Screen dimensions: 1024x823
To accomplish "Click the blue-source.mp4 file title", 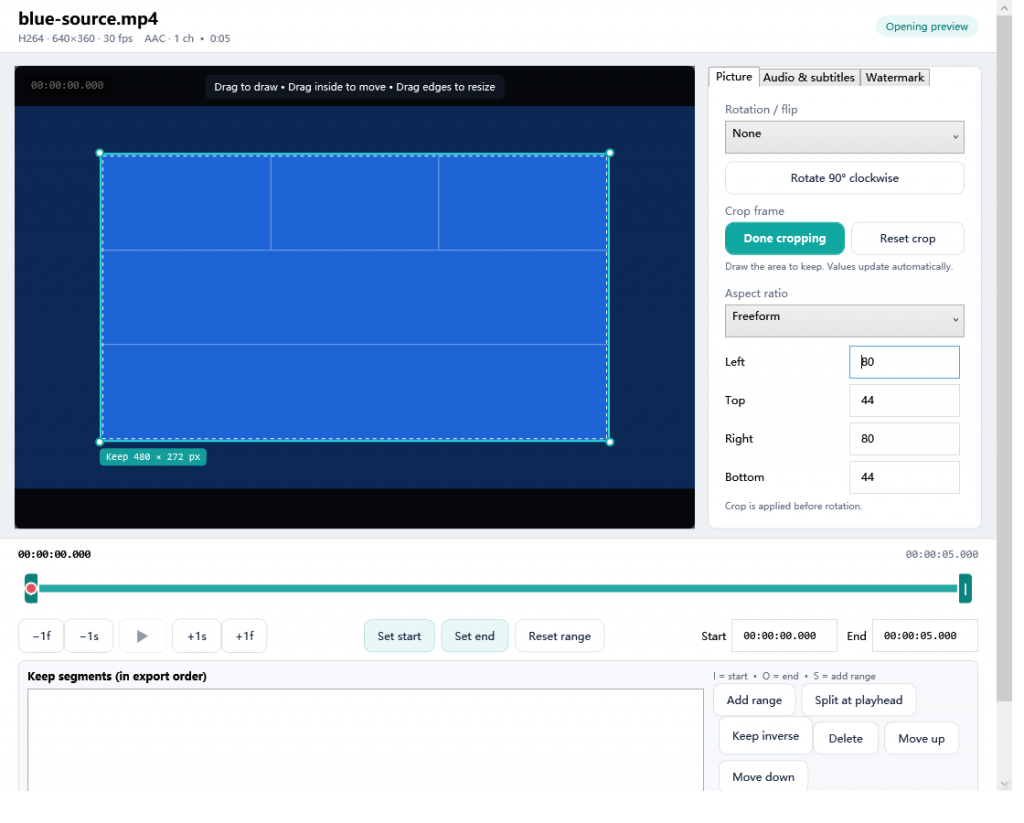I will (x=89, y=19).
